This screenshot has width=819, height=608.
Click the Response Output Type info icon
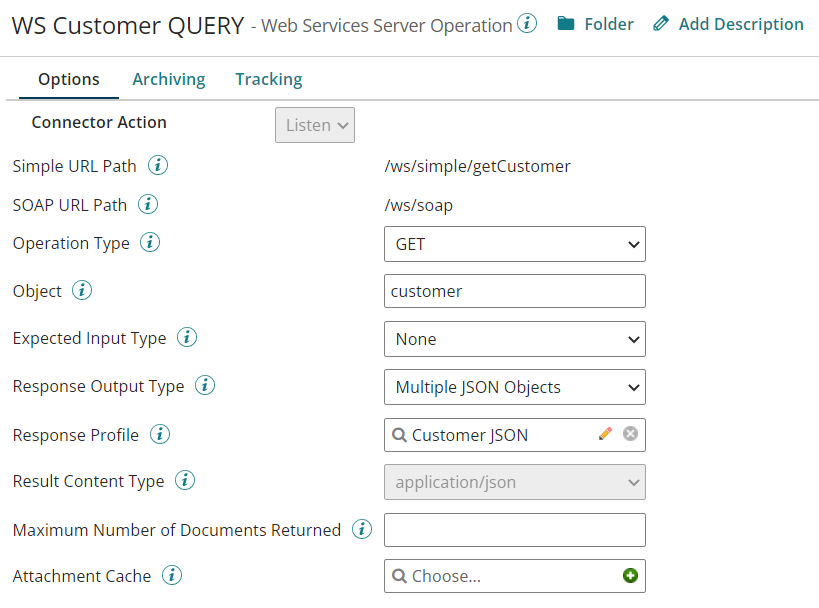pyautogui.click(x=205, y=387)
